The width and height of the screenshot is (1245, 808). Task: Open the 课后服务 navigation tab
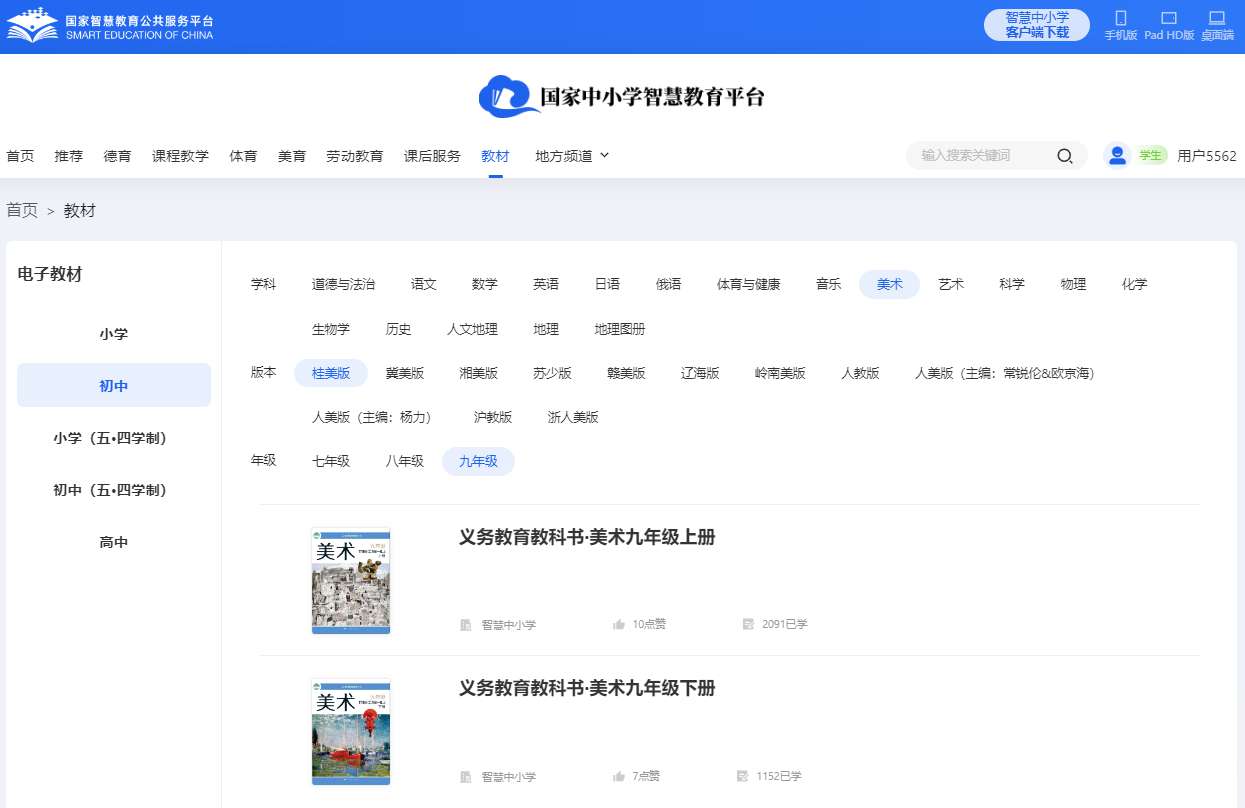click(x=432, y=156)
